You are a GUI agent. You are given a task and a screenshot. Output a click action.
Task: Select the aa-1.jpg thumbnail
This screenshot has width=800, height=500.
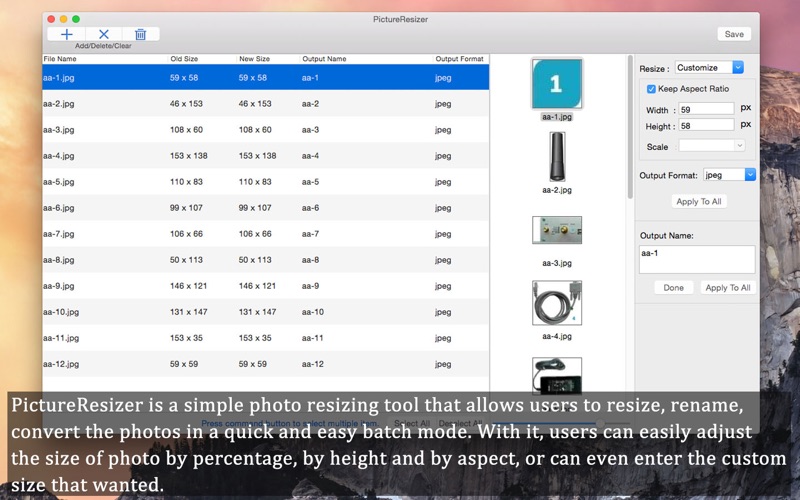point(557,84)
